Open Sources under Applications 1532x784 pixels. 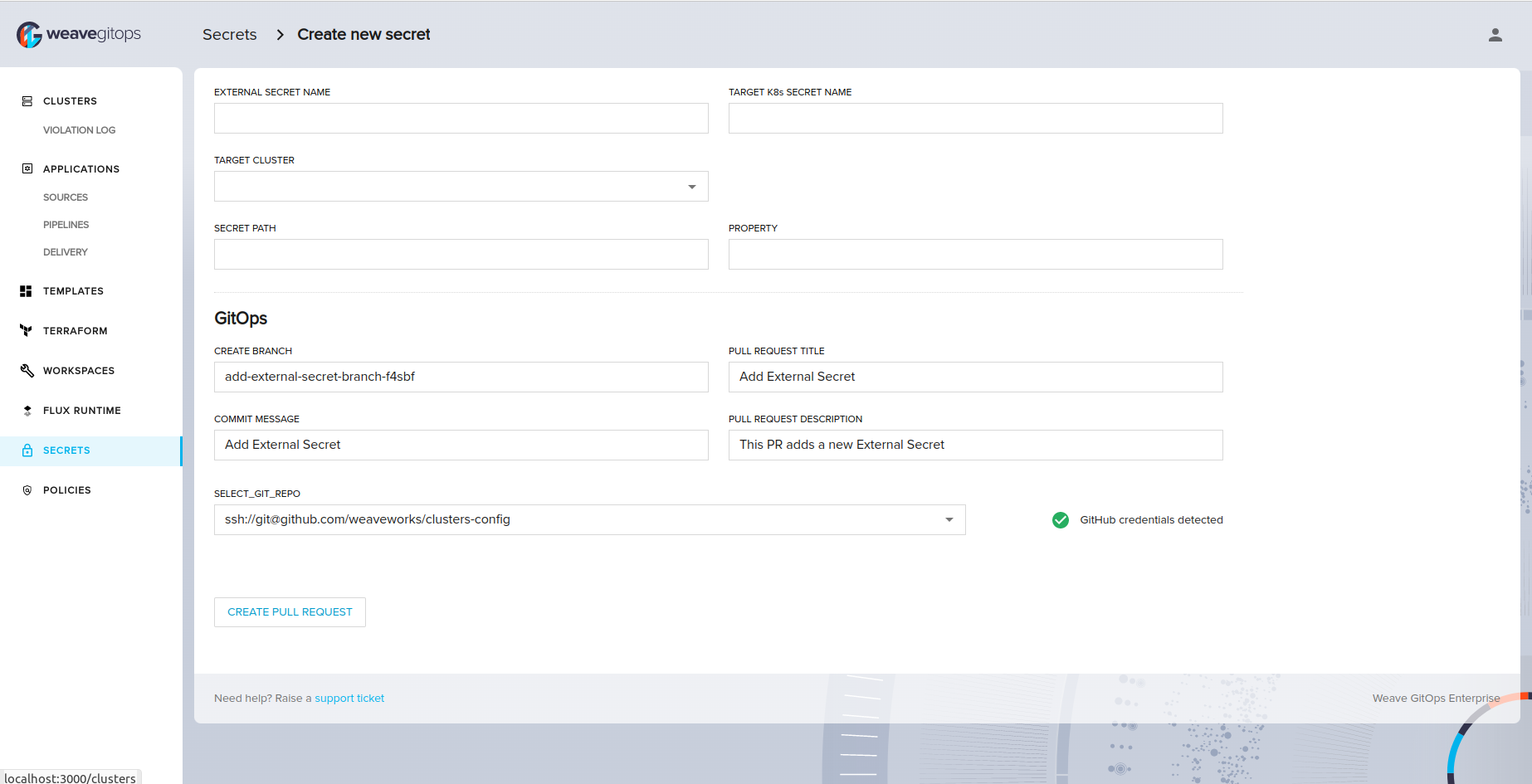tap(66, 197)
